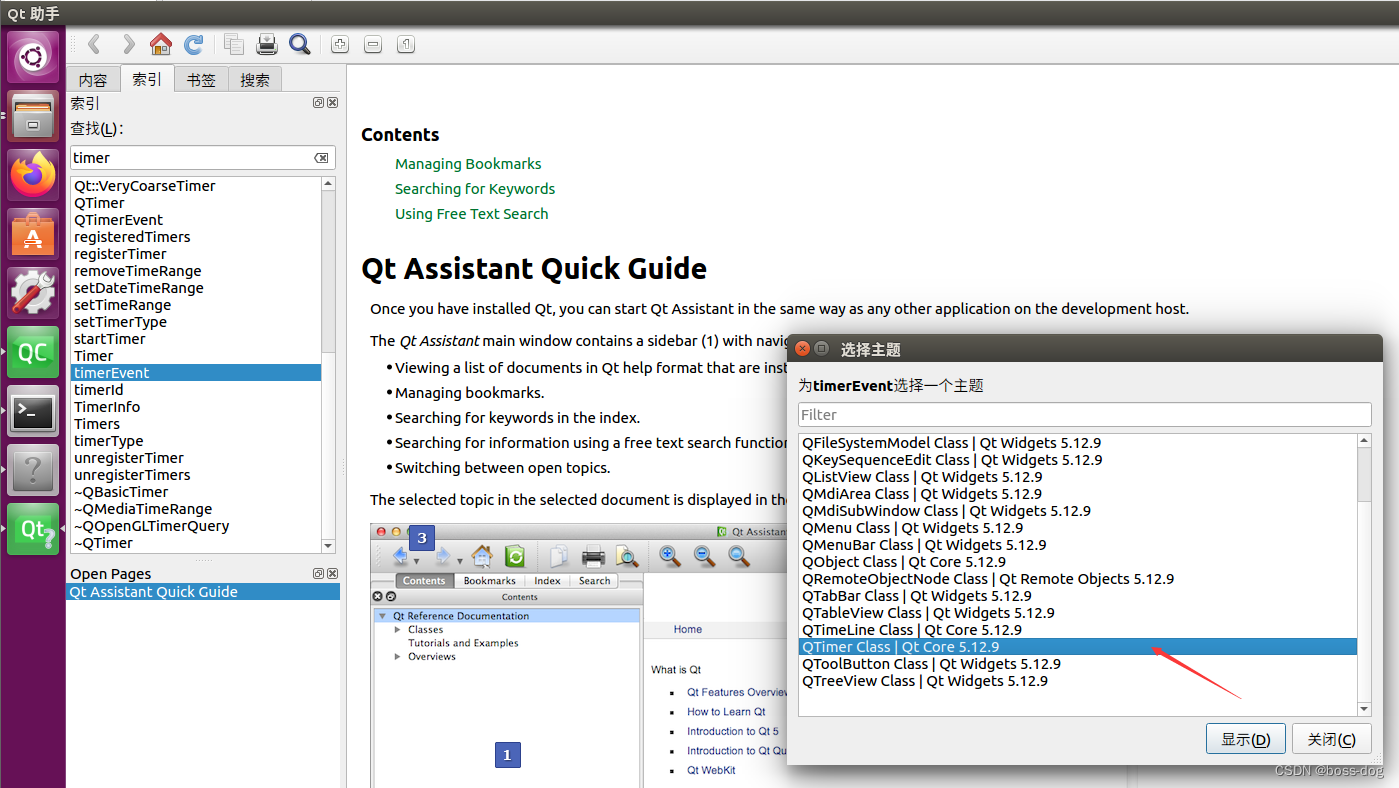Open the Home page from the toolbar
1399x788 pixels.
pos(160,44)
